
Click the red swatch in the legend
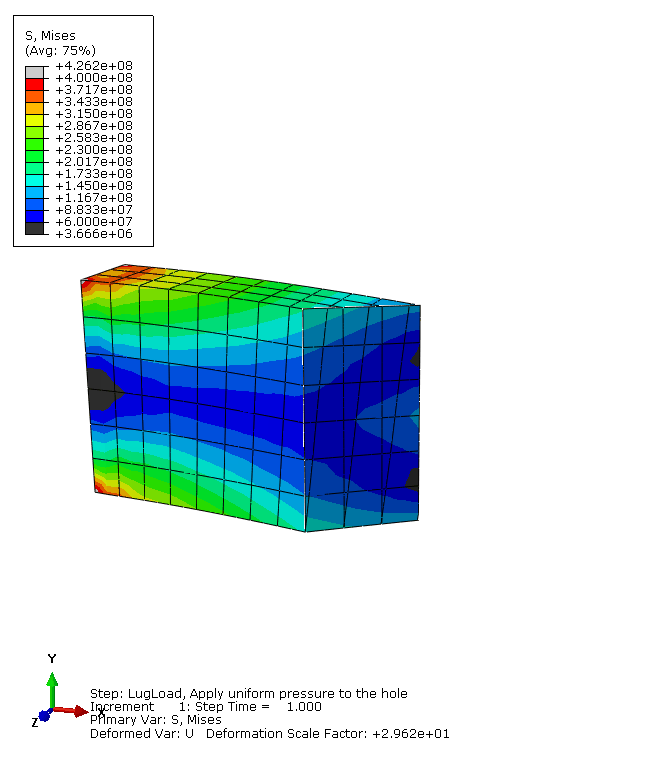(35, 84)
